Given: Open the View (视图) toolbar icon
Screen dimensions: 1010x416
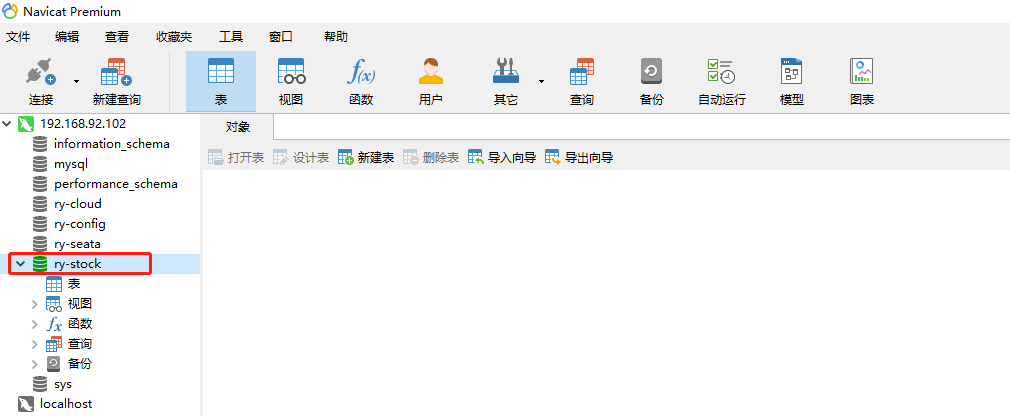Looking at the screenshot, I should pyautogui.click(x=291, y=72).
